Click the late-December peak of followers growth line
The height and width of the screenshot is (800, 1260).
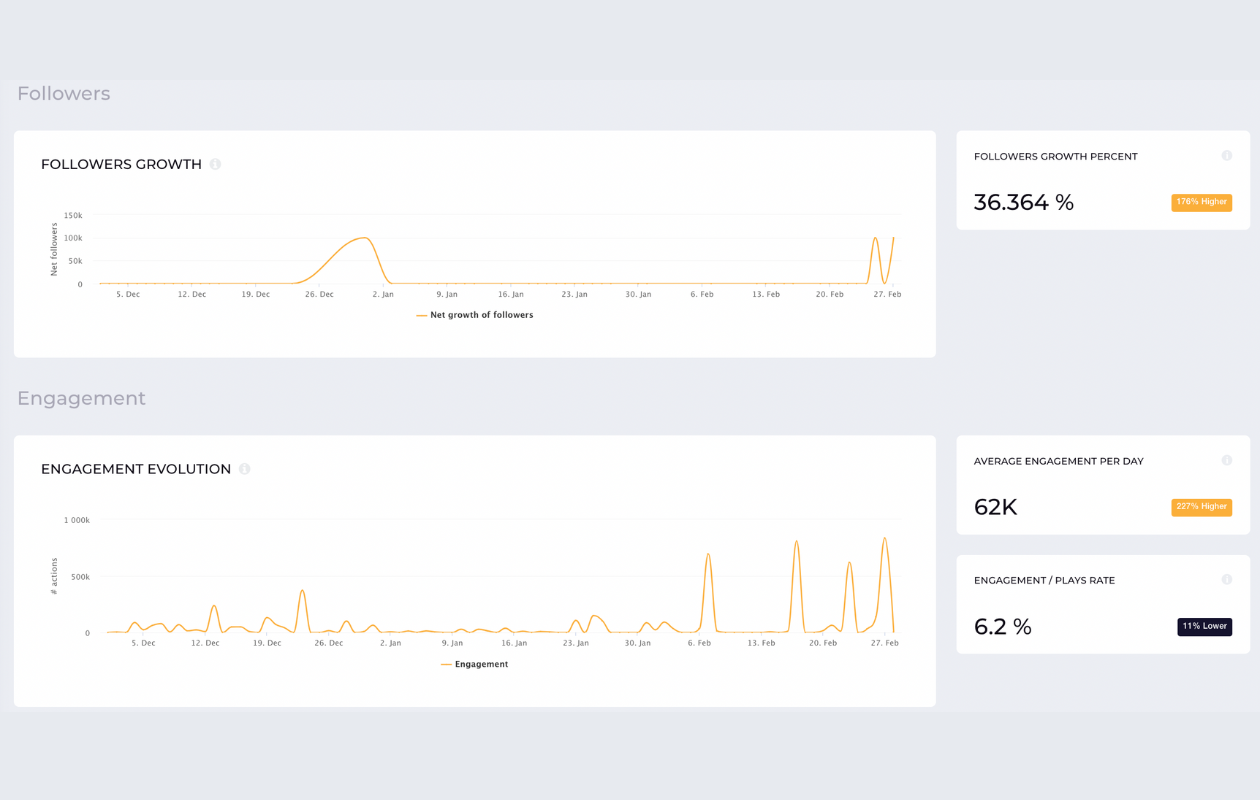(x=365, y=238)
